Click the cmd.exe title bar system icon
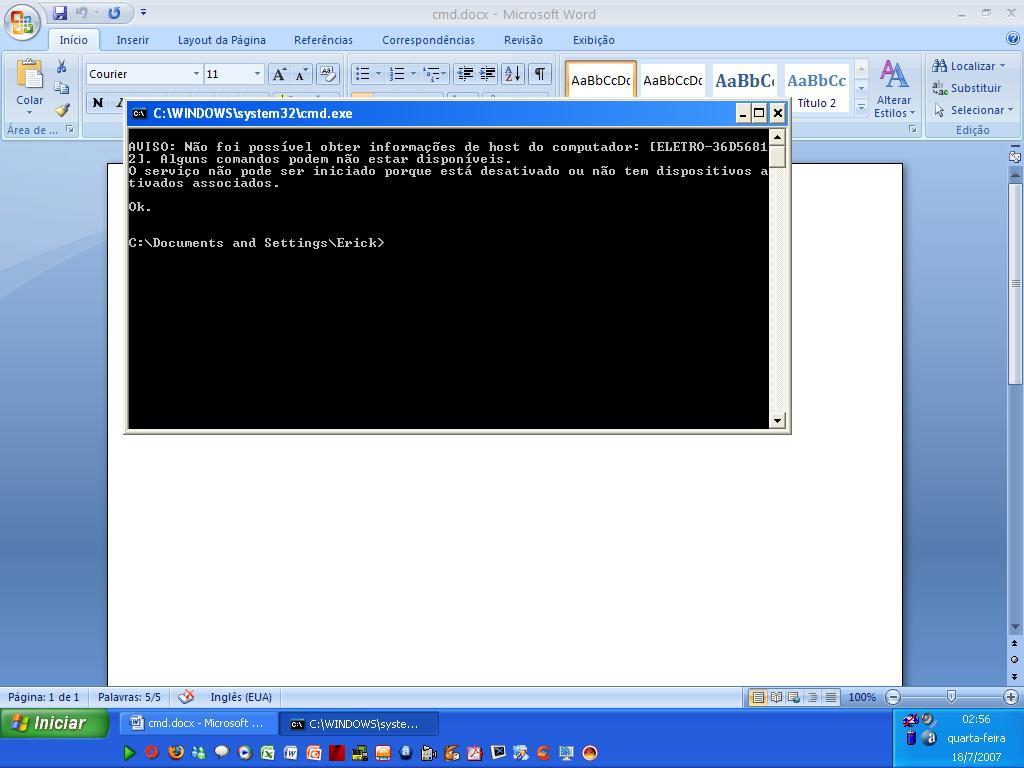Image resolution: width=1024 pixels, height=768 pixels. pyautogui.click(x=139, y=114)
